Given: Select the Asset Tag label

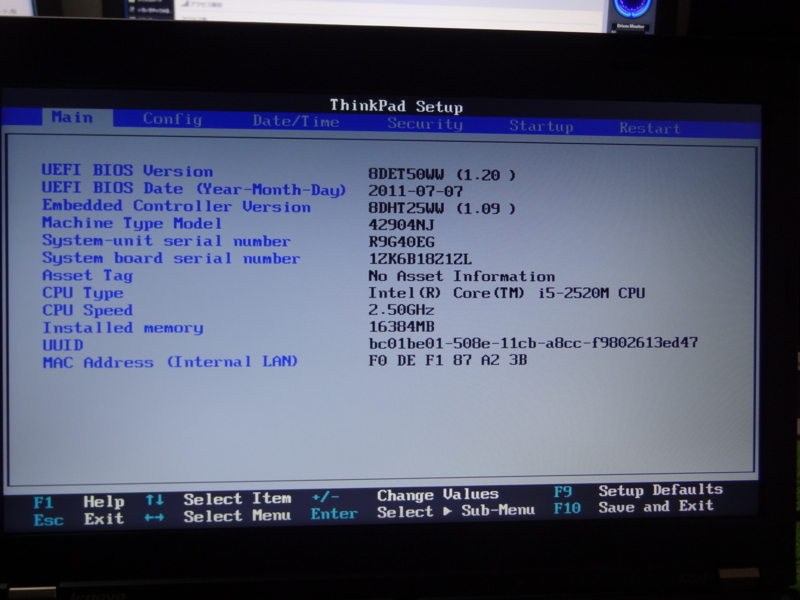Looking at the screenshot, I should click(87, 276).
